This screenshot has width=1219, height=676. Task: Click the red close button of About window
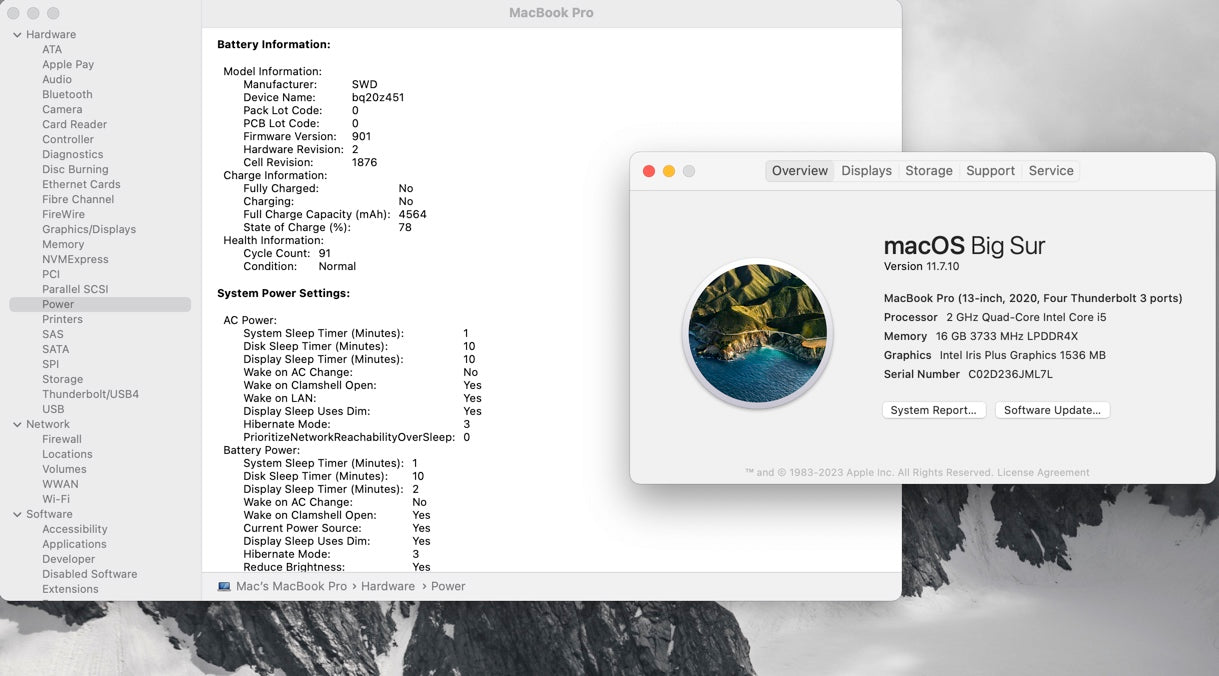(649, 171)
